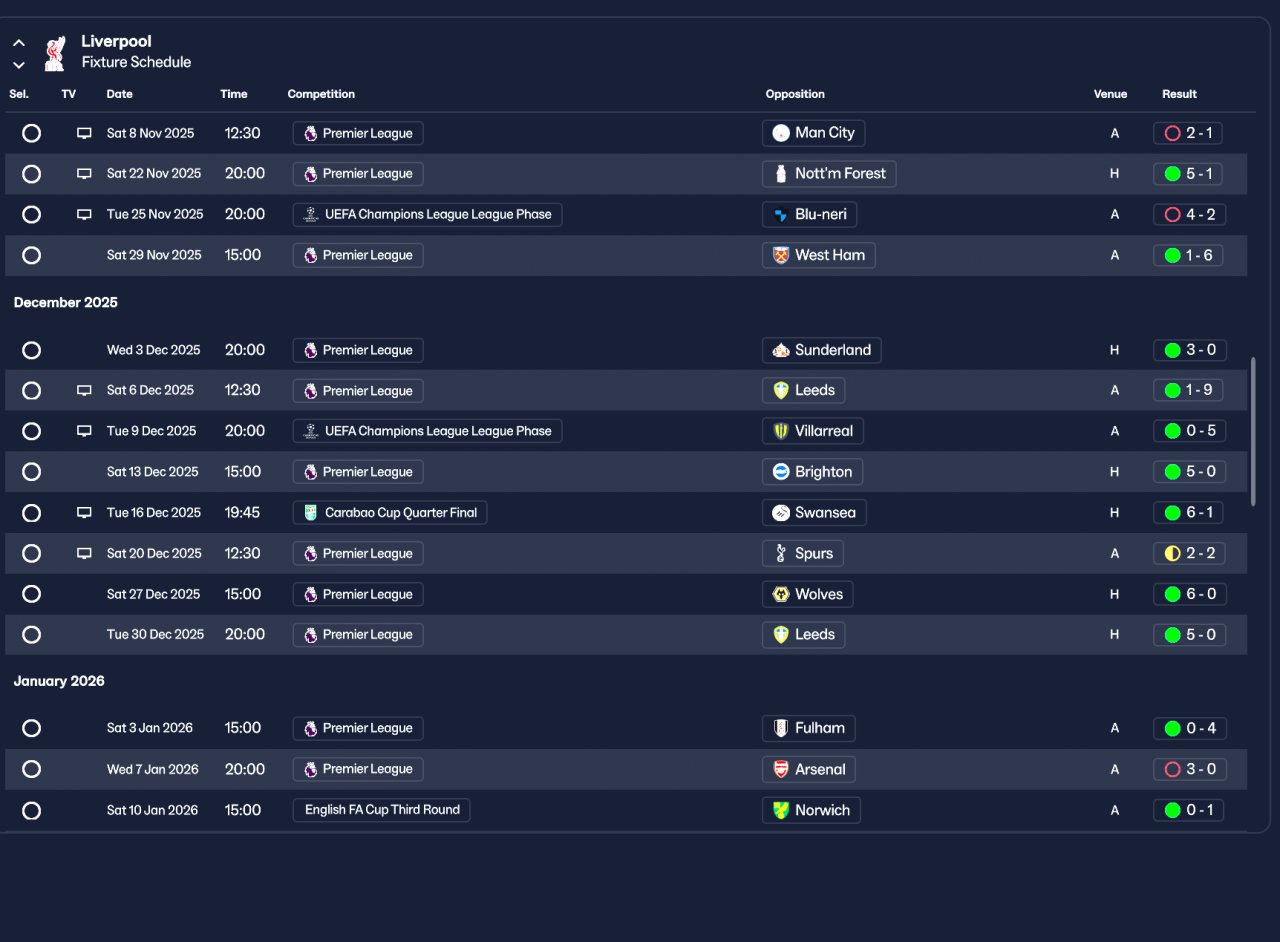Viewport: 1280px width, 942px height.
Task: Click the Opposition column header
Action: click(x=795, y=94)
